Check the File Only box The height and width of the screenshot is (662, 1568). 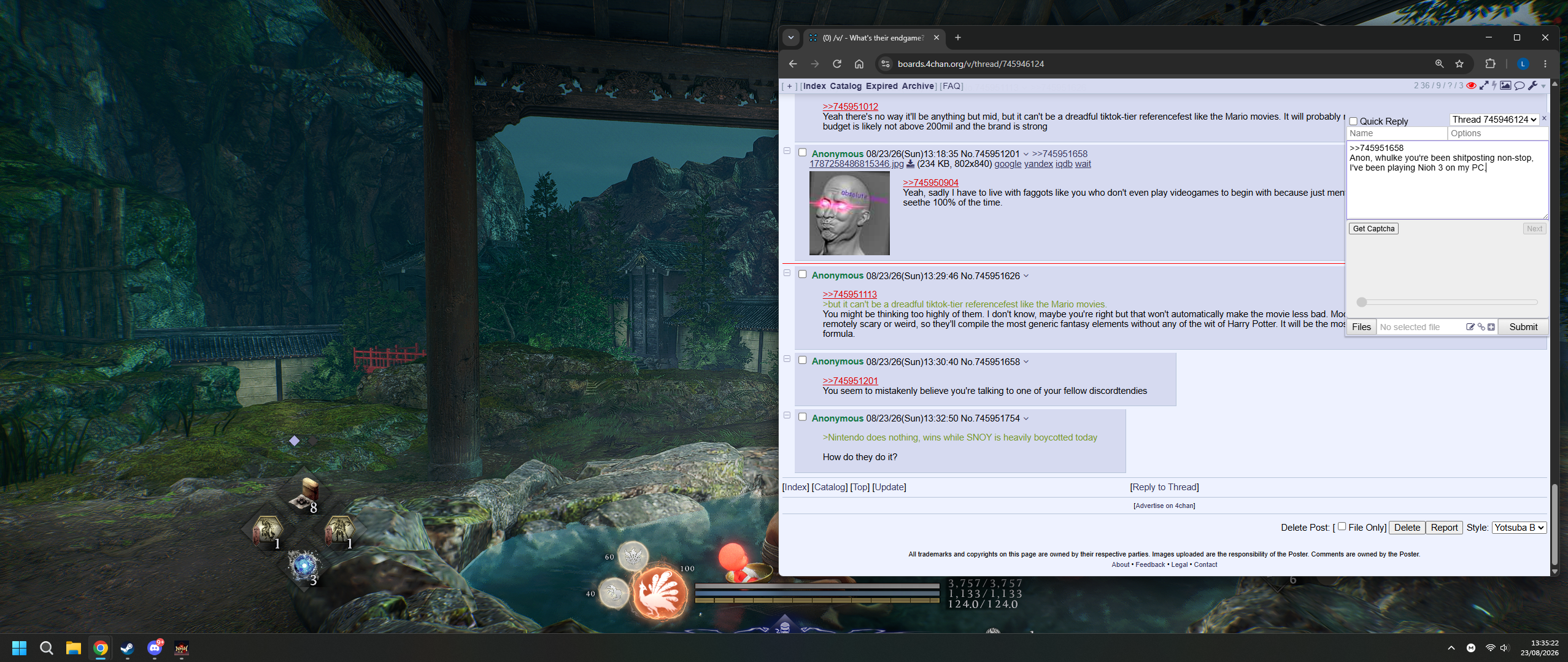coord(1342,526)
